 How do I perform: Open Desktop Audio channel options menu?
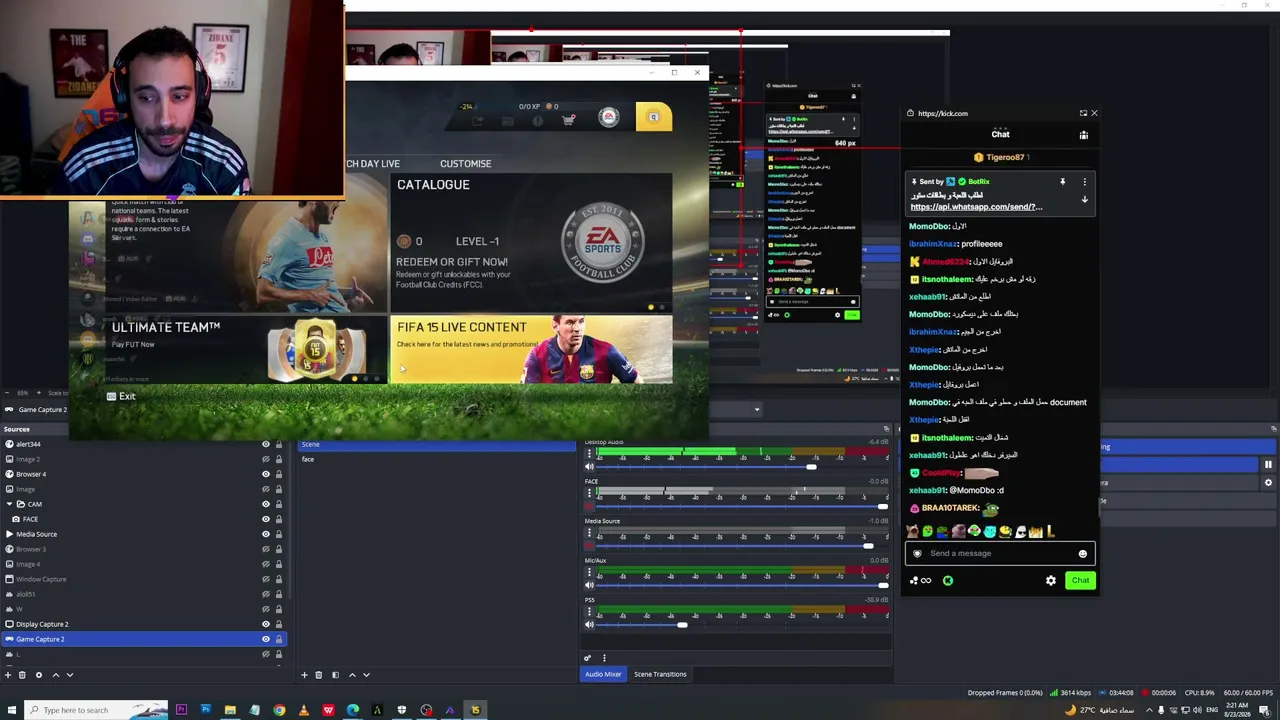(x=589, y=454)
